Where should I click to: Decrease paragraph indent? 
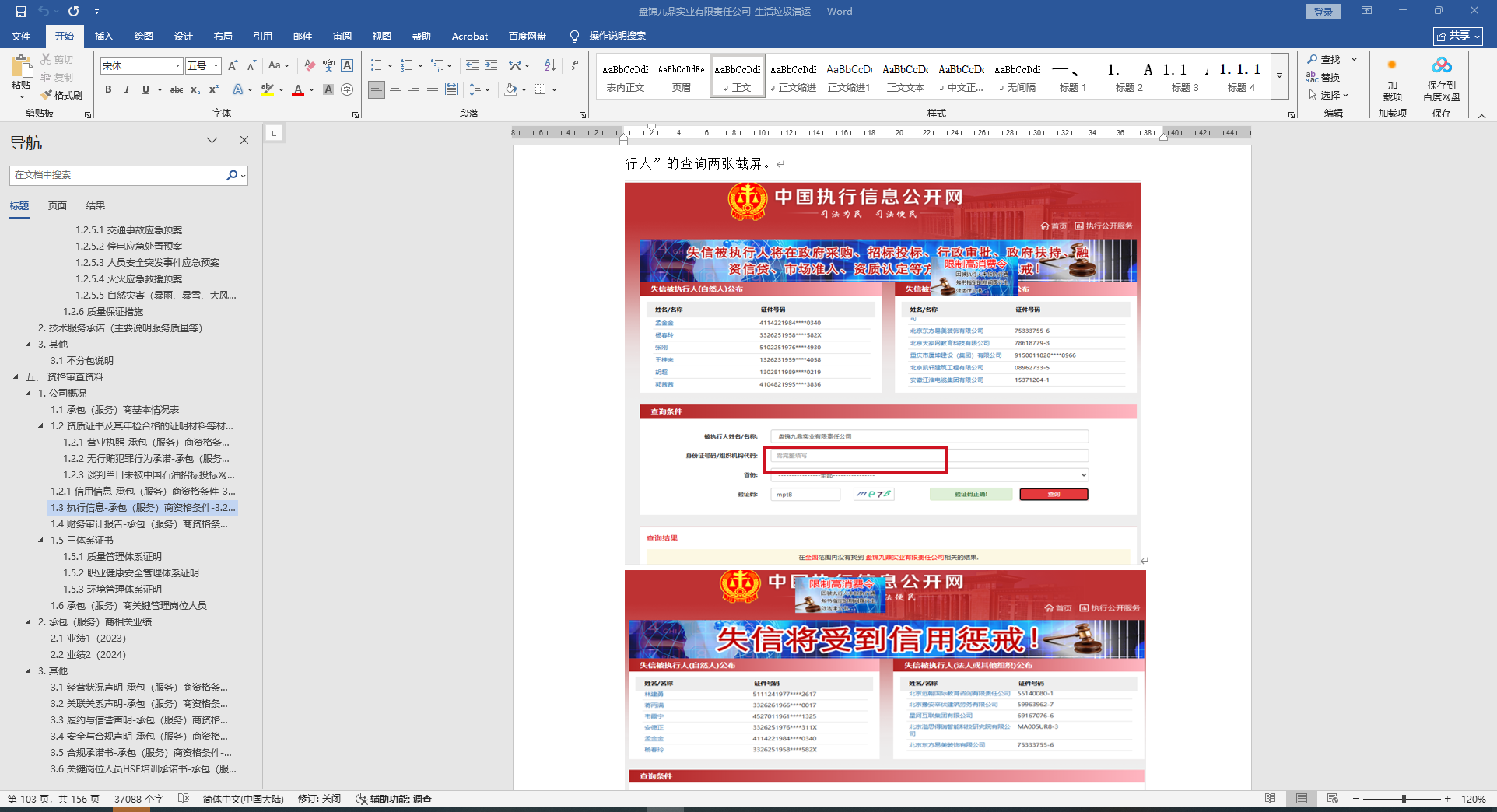(472, 66)
